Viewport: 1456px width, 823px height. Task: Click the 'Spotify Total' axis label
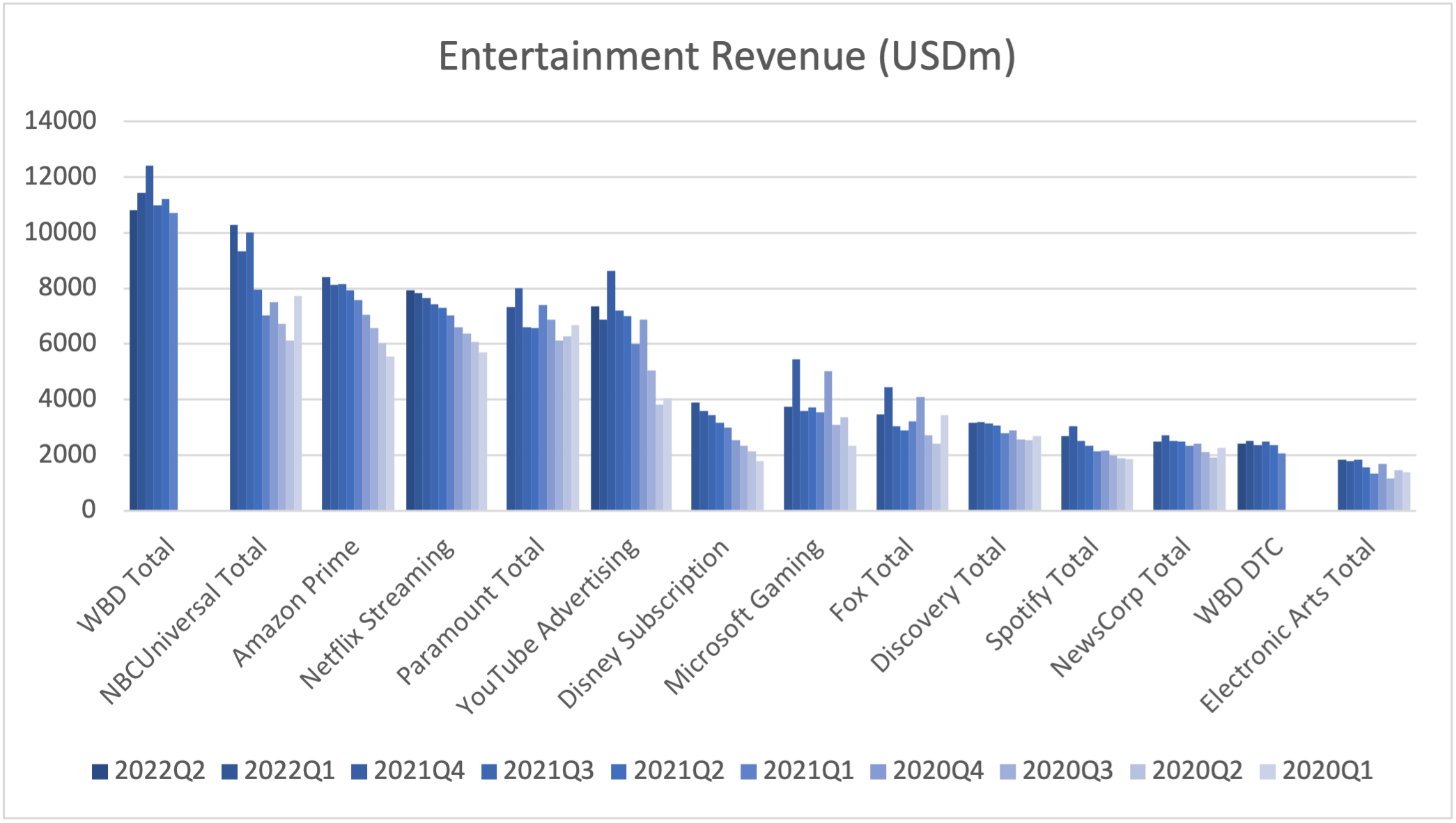point(1041,594)
